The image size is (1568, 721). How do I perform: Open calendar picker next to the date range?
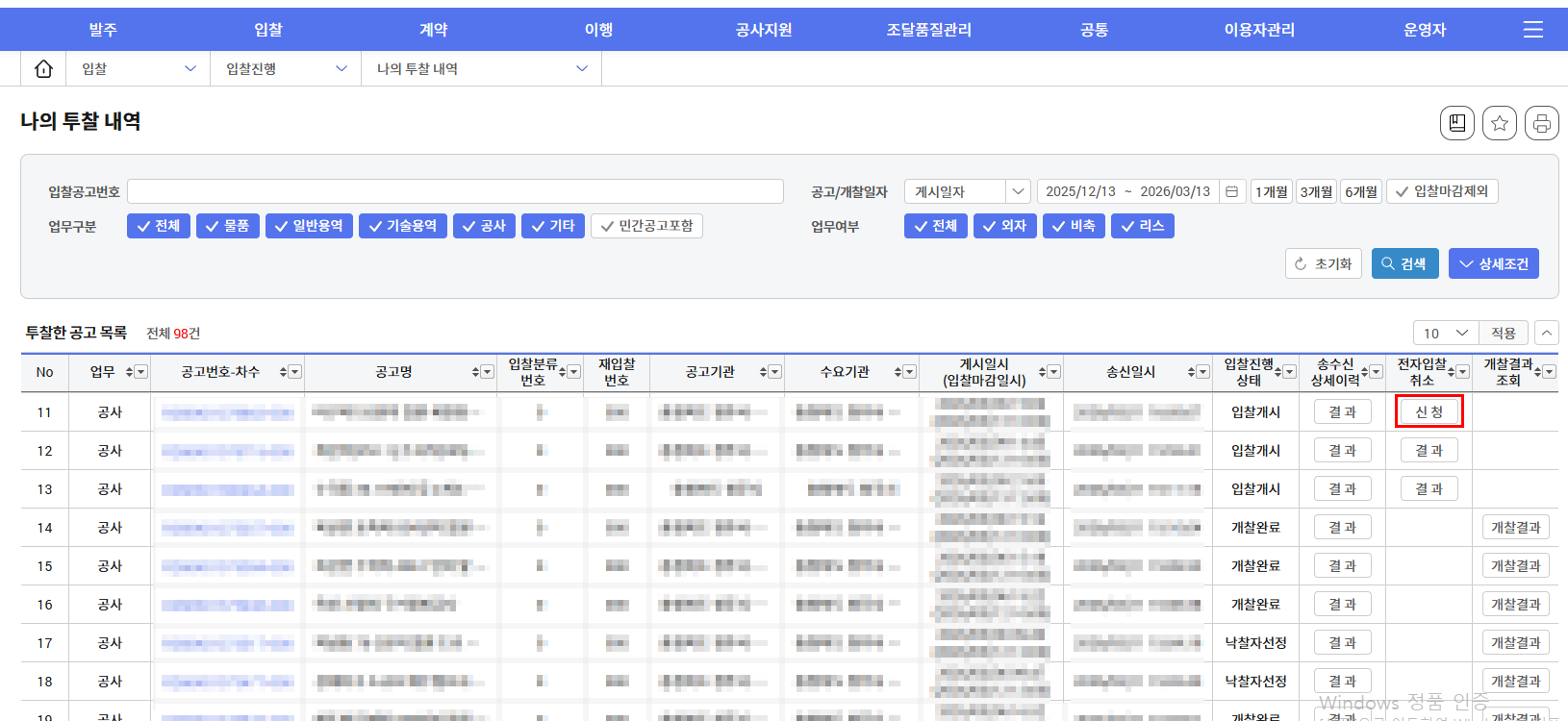[1231, 191]
